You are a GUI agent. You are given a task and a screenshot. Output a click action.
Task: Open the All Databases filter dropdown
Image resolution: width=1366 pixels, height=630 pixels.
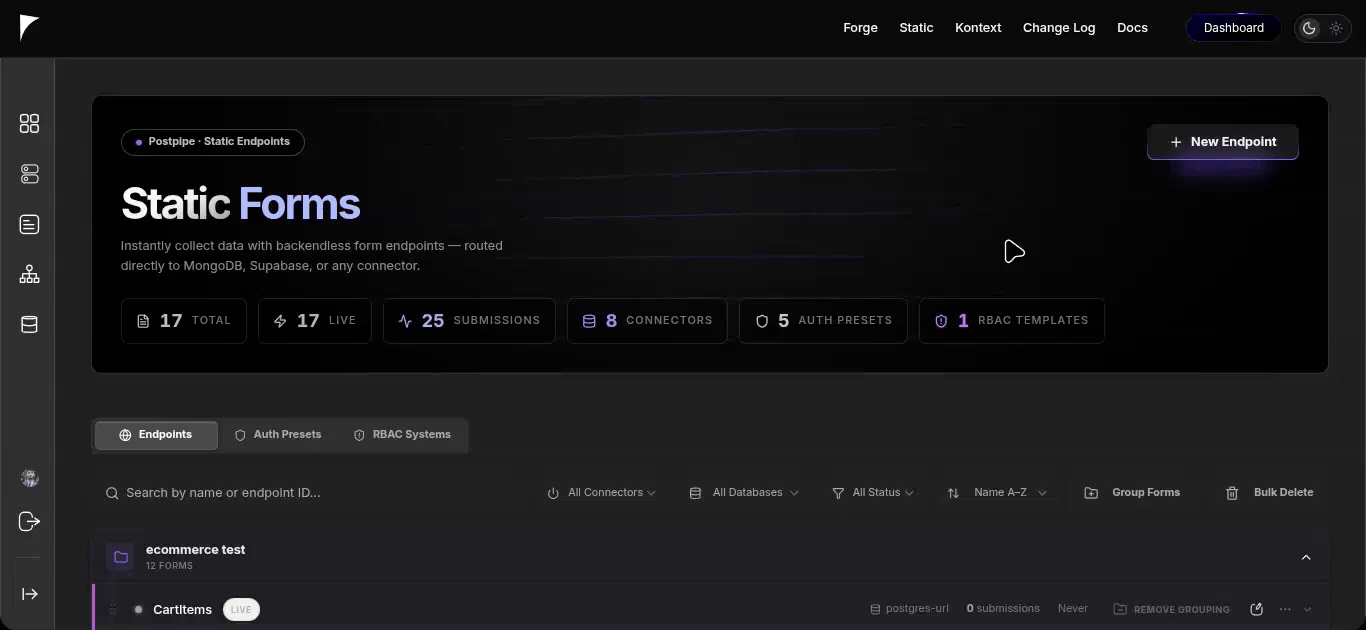(745, 493)
